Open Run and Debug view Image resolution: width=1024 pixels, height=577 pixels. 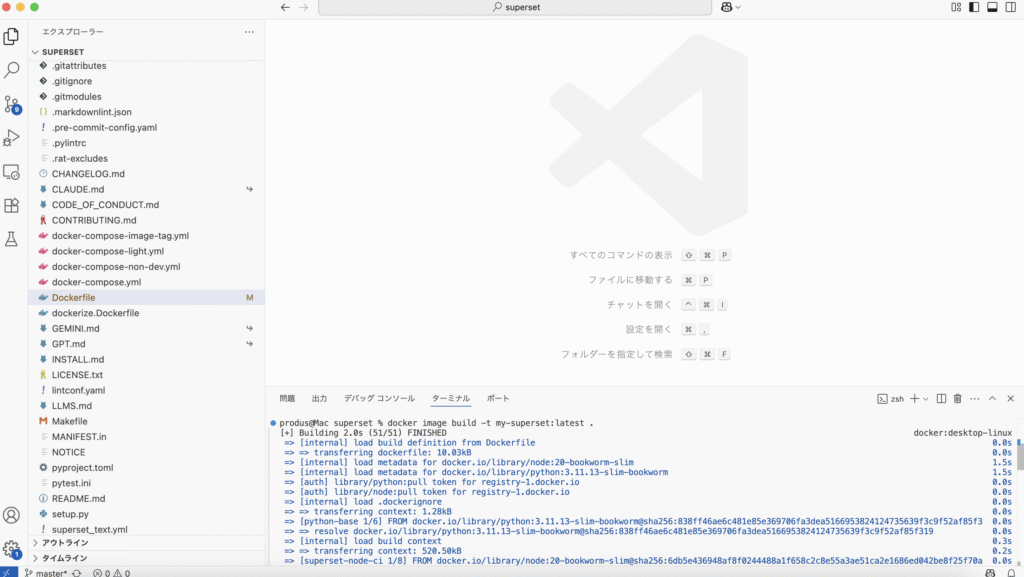tap(12, 138)
